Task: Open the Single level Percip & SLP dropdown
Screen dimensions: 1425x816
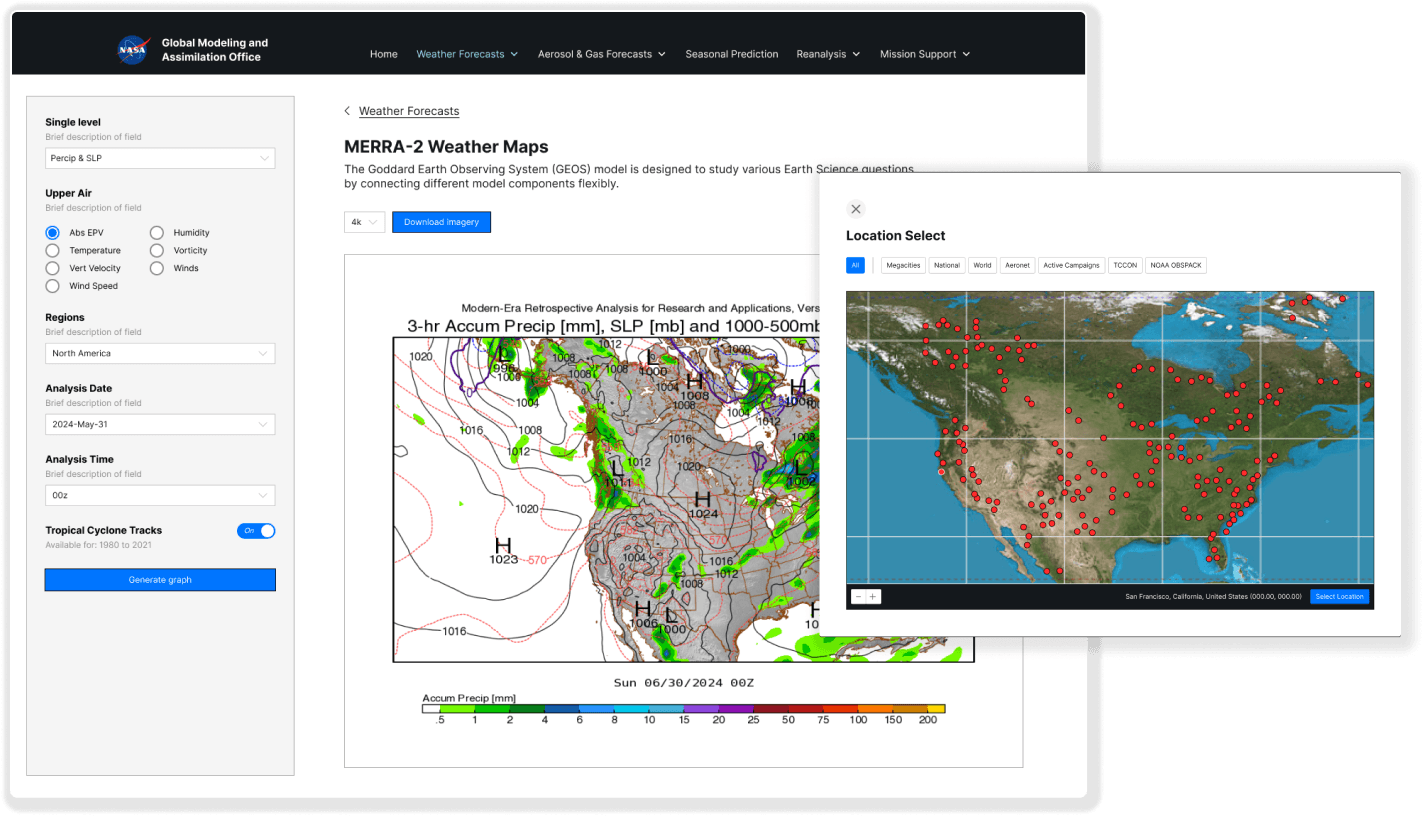Action: 160,158
